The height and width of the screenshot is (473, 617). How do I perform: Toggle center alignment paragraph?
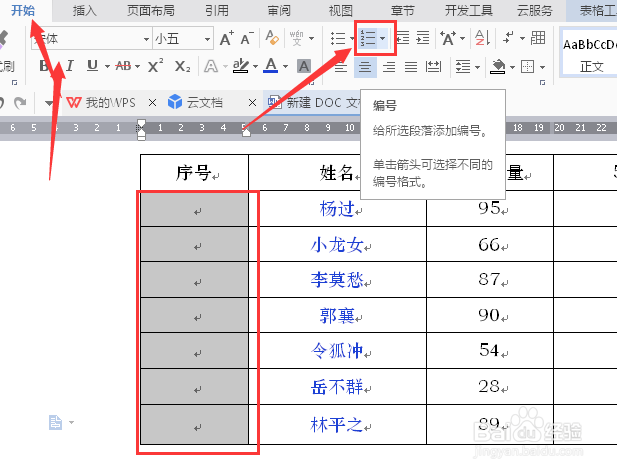click(x=365, y=67)
